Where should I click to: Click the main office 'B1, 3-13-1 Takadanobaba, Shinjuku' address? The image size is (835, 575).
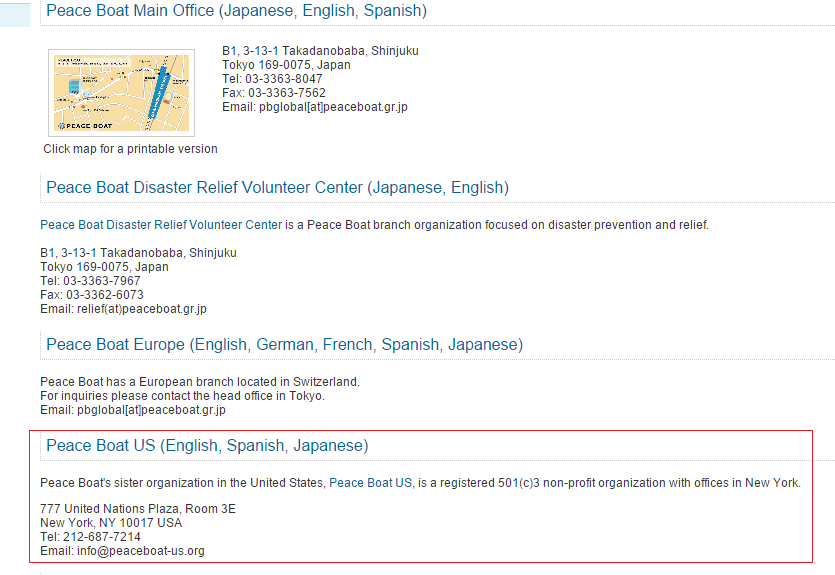(320, 51)
